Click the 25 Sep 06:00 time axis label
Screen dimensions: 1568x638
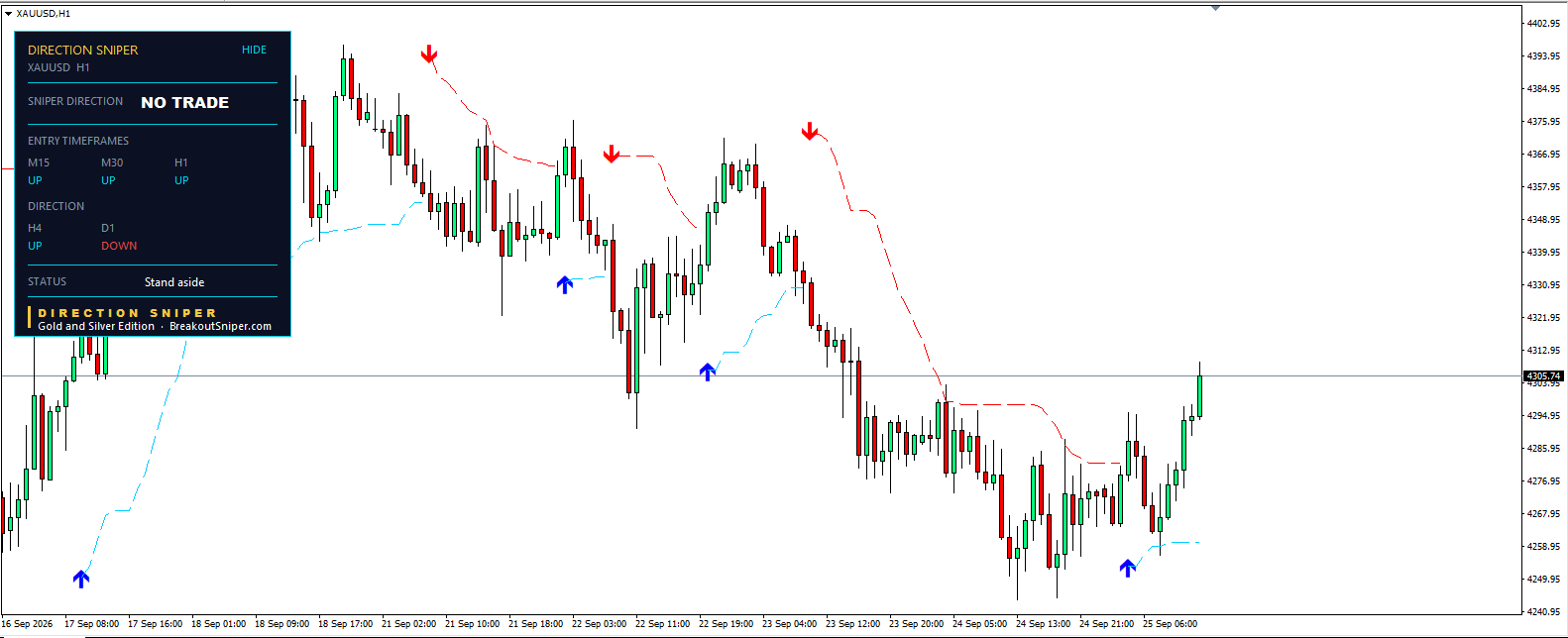pos(1170,624)
